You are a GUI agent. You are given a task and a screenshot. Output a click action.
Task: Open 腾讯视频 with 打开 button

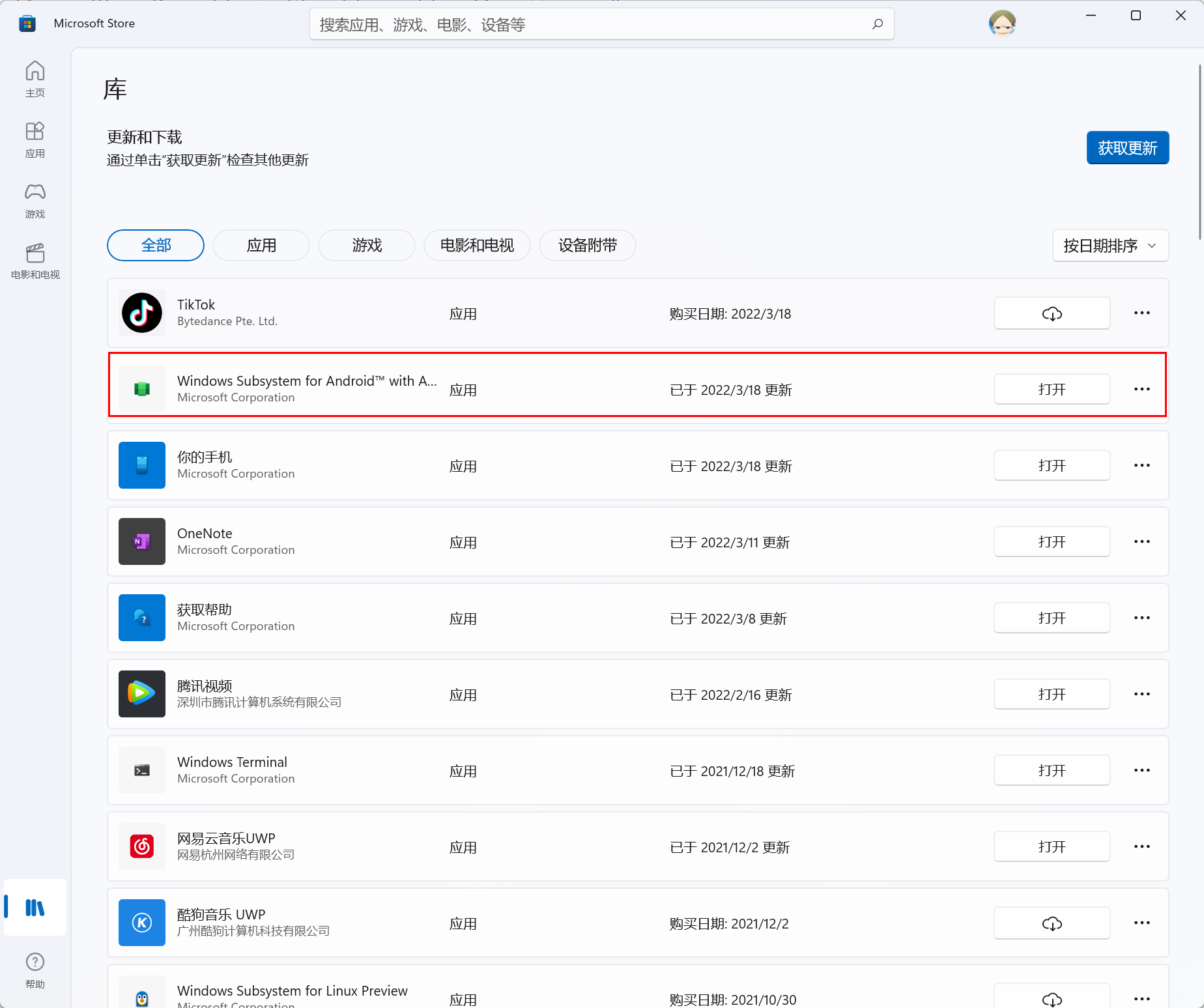click(x=1052, y=695)
